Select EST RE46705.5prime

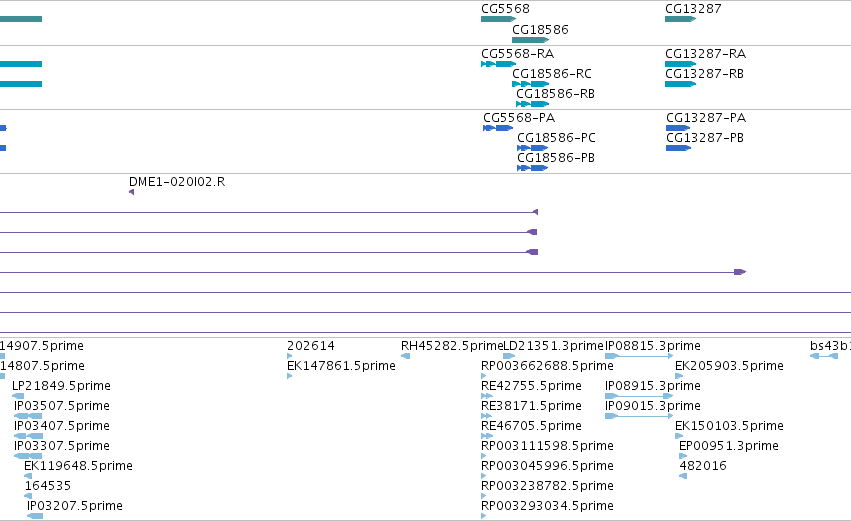point(531,426)
